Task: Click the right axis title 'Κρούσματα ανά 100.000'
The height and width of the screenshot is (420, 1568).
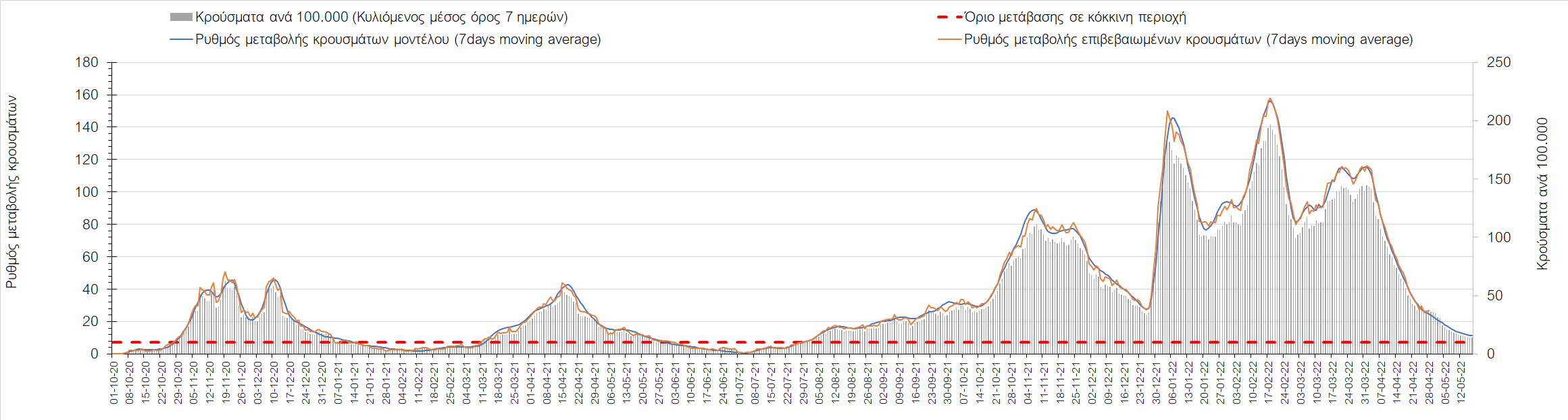Action: [x=1542, y=194]
